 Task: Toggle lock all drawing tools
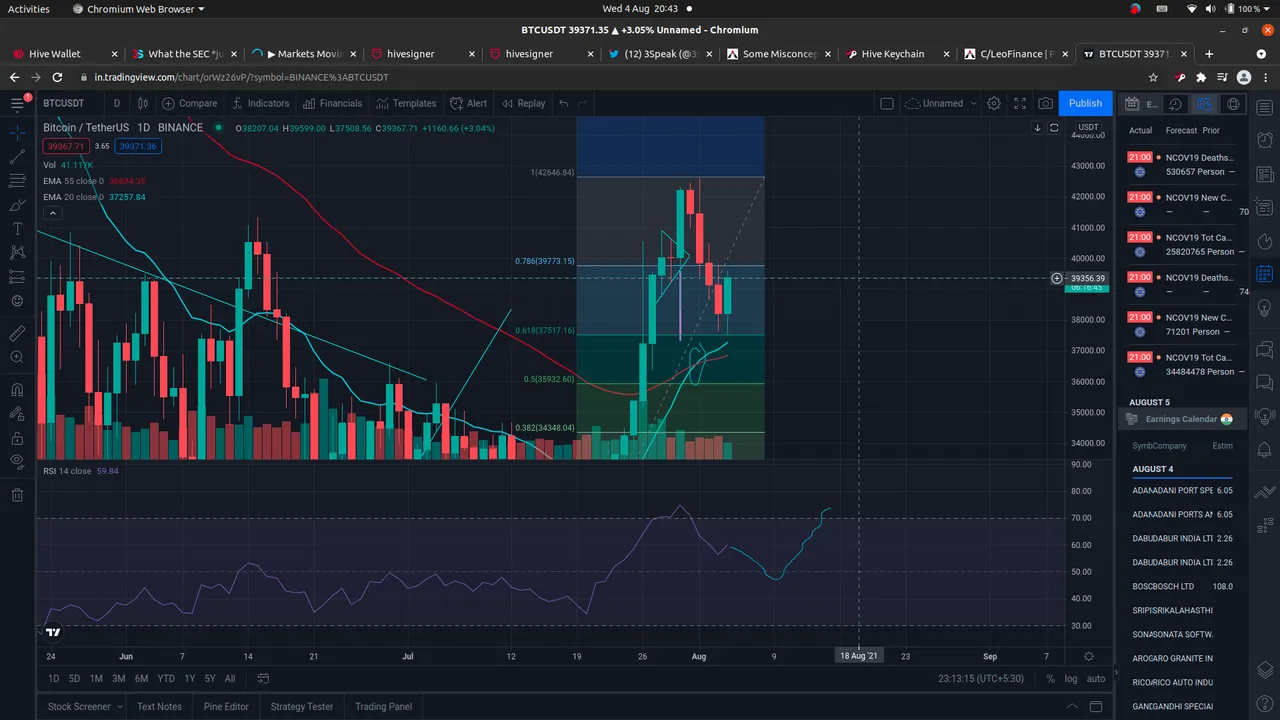(17, 438)
